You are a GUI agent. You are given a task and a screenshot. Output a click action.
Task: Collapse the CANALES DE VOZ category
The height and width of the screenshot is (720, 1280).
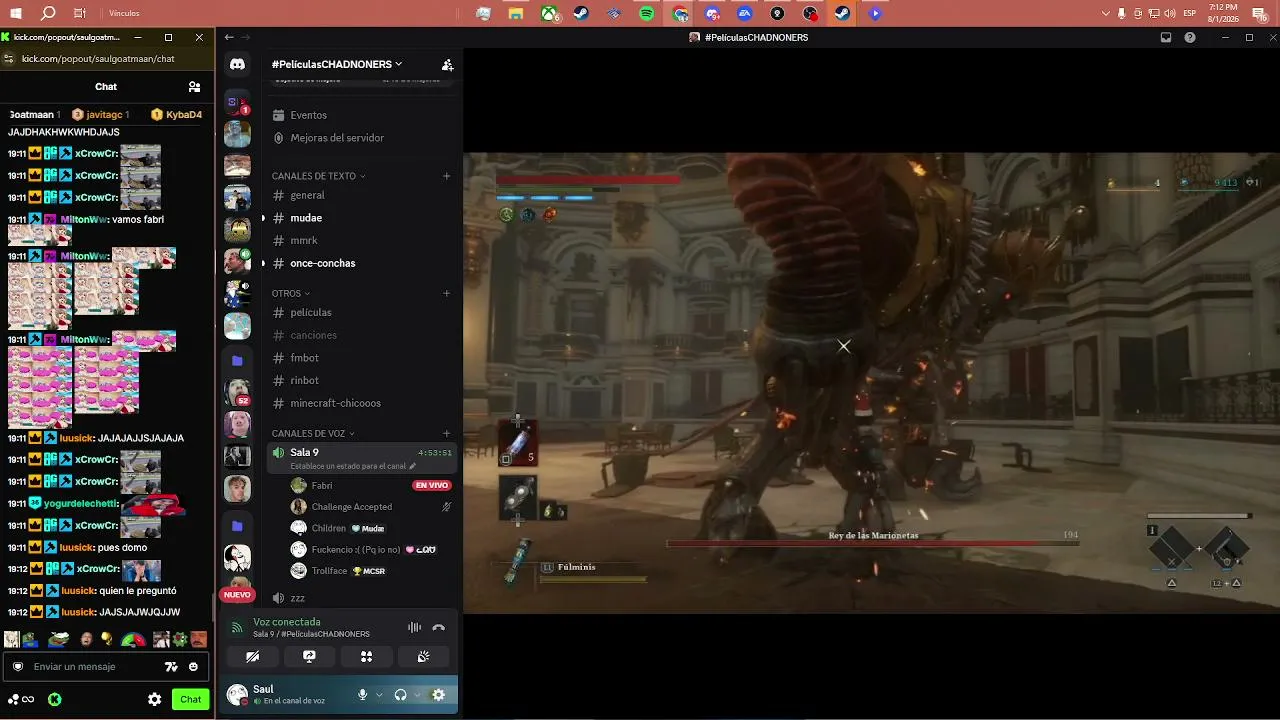click(313, 434)
